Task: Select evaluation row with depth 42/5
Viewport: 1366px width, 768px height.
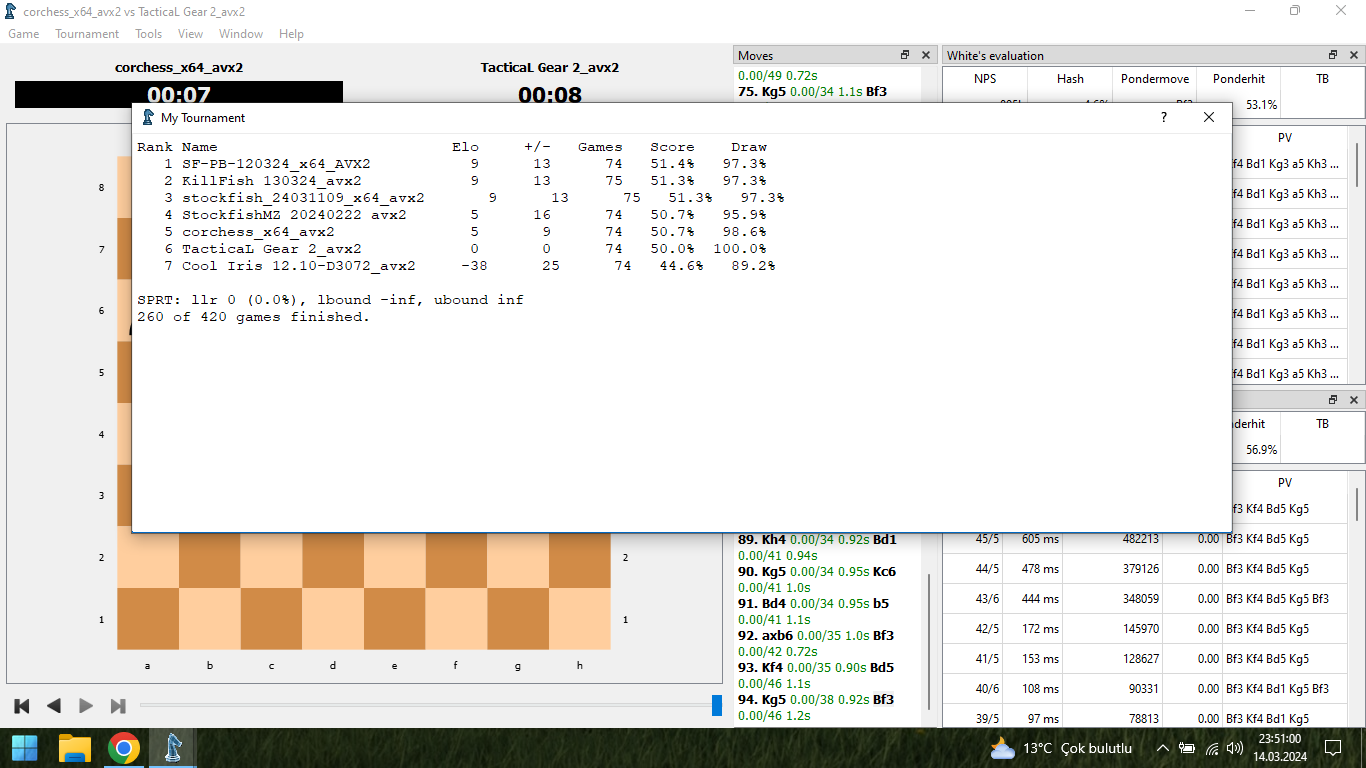Action: pos(1146,629)
